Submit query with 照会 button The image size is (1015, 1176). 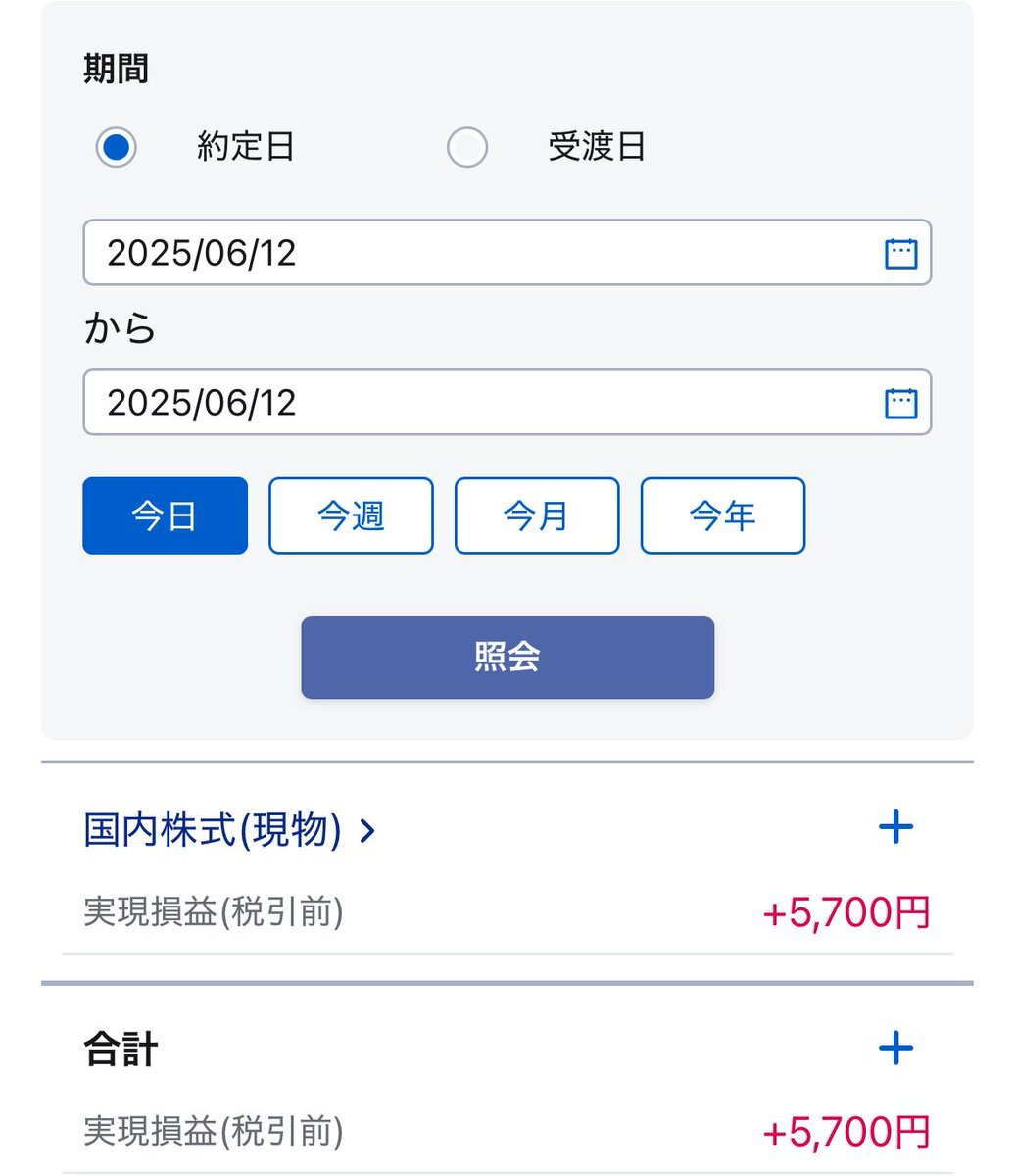coord(507,658)
